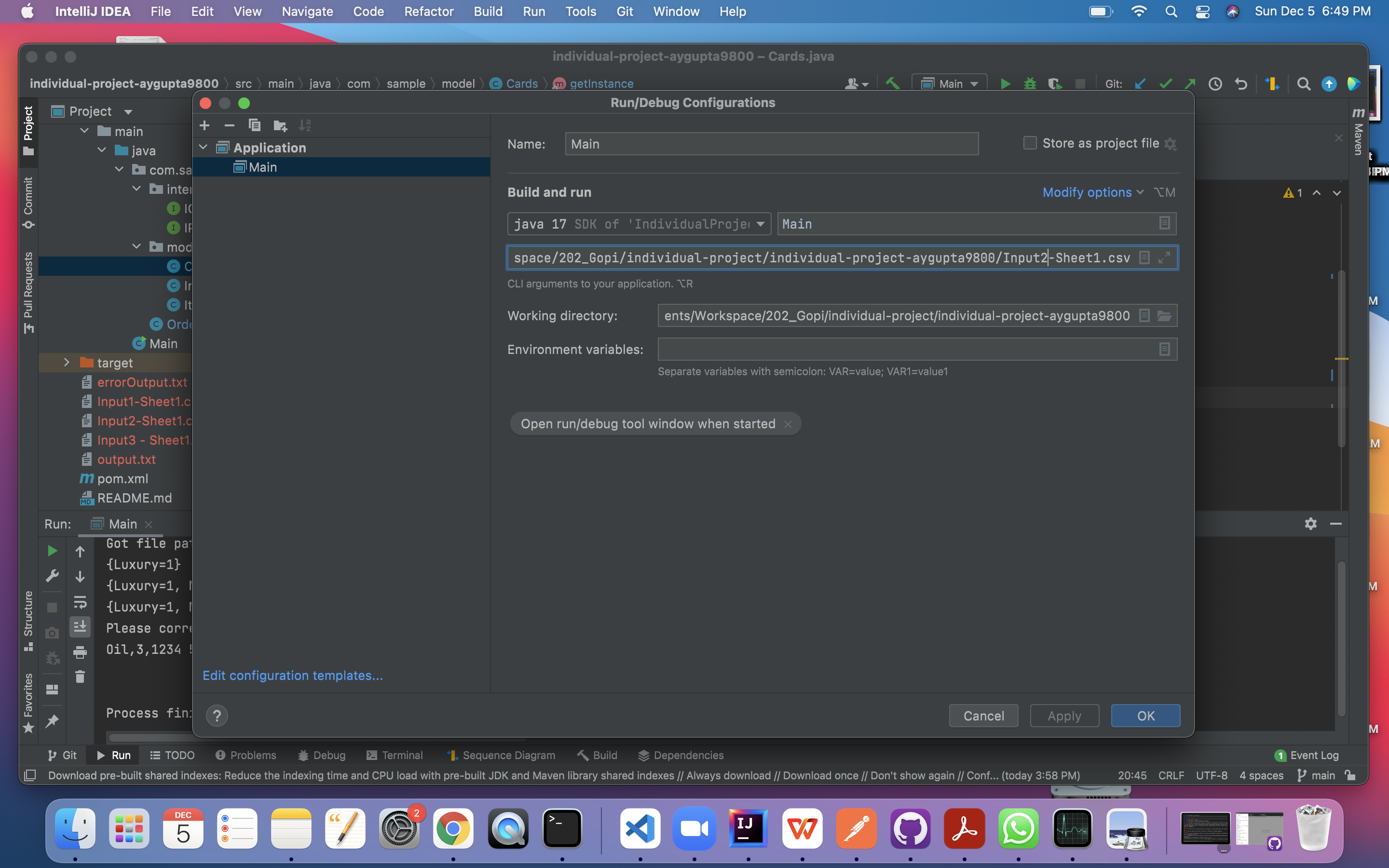Remove the Open run/debug tool window option

click(x=788, y=424)
